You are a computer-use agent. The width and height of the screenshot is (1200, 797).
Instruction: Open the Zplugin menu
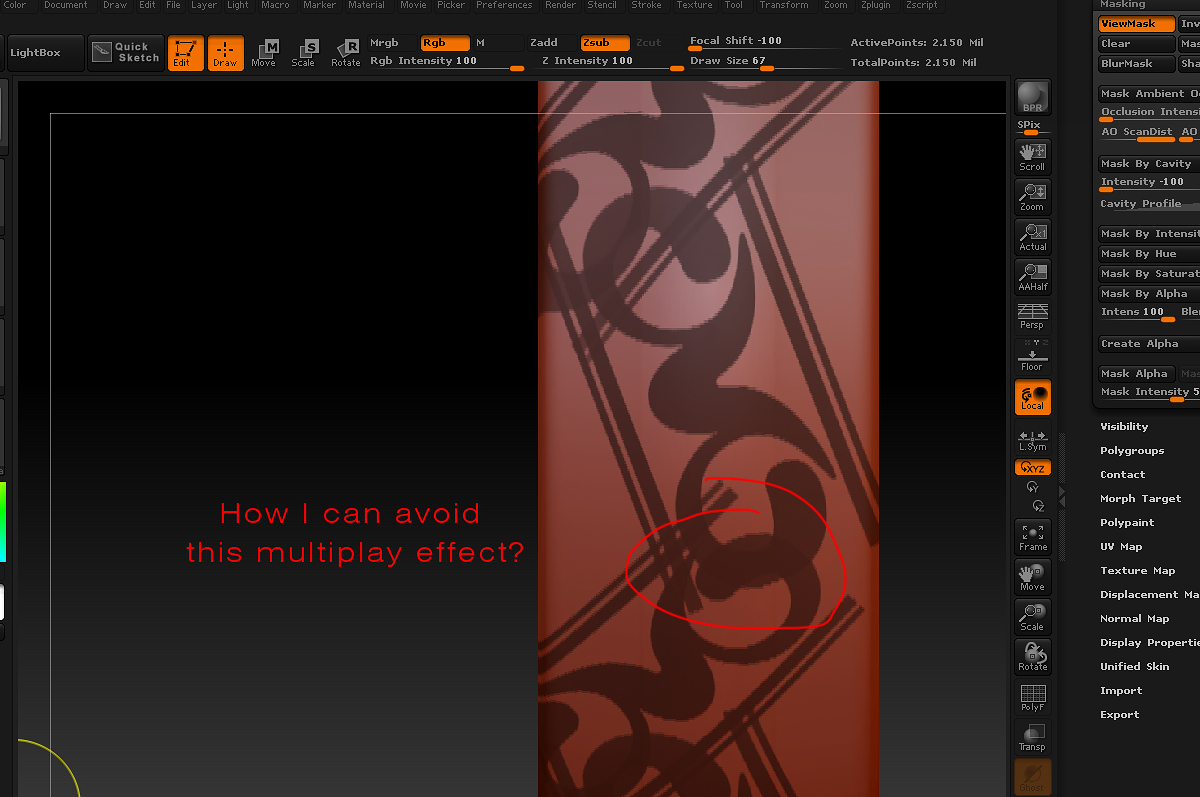point(875,5)
